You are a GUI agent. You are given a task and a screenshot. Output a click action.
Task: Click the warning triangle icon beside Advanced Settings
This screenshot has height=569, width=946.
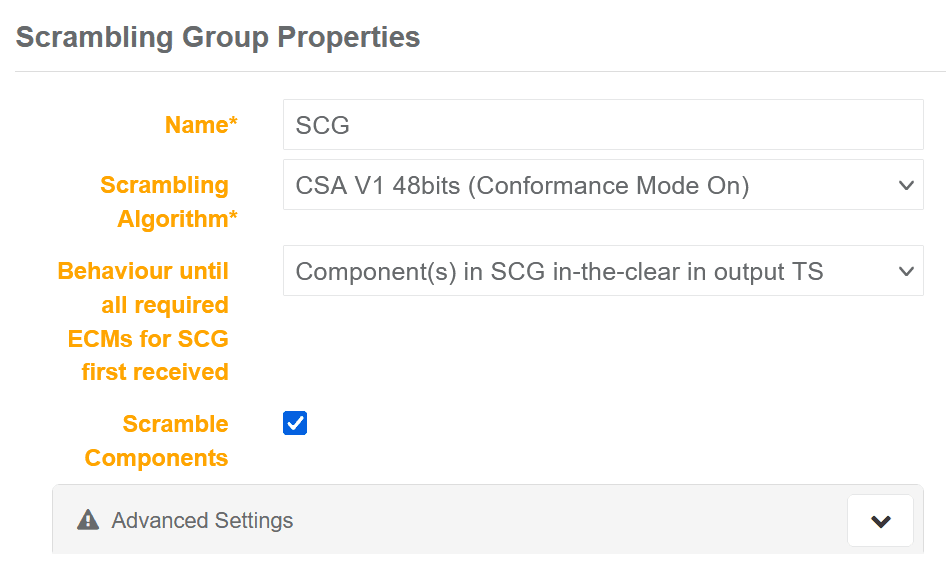click(88, 520)
